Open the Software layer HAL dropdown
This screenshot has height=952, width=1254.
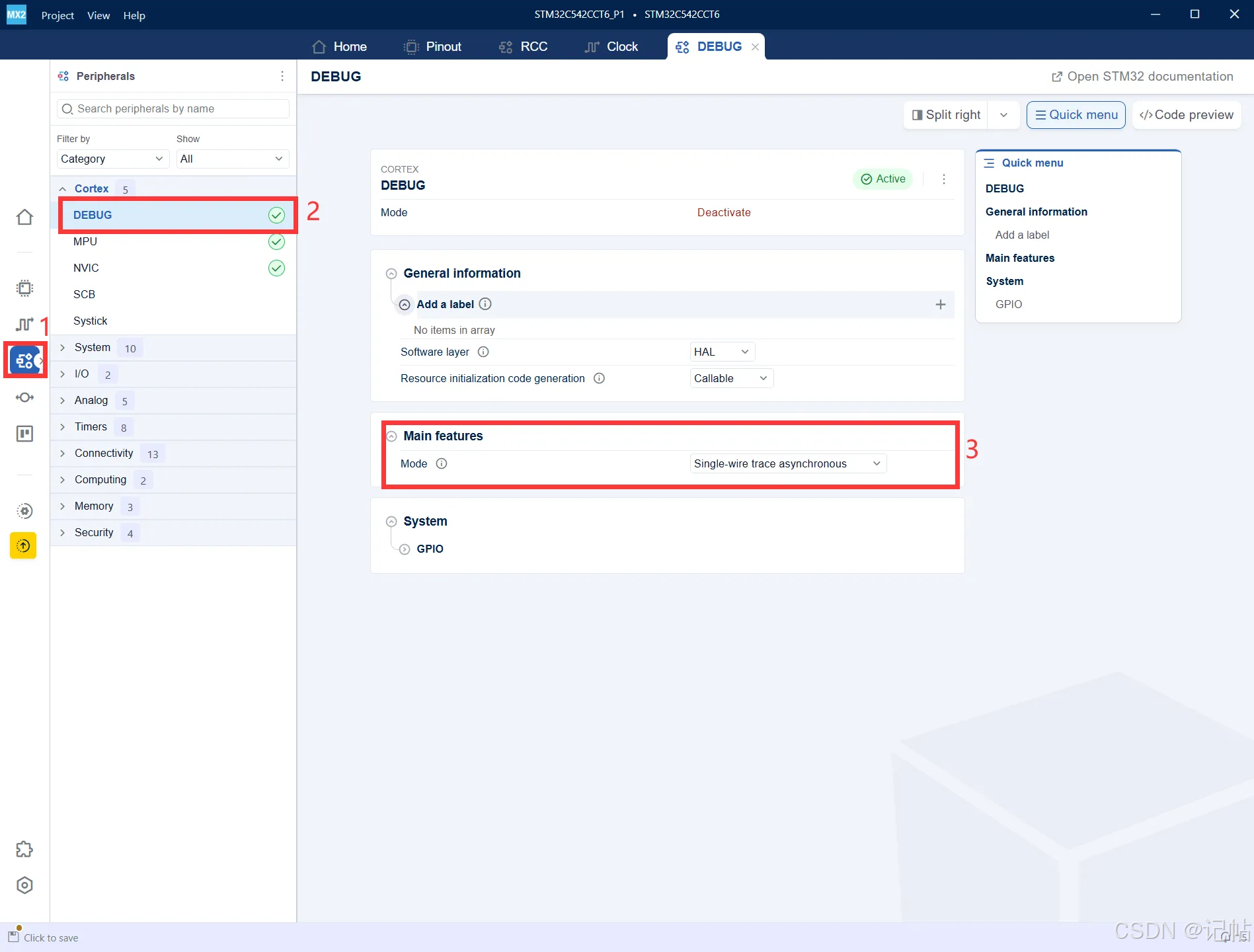point(723,352)
